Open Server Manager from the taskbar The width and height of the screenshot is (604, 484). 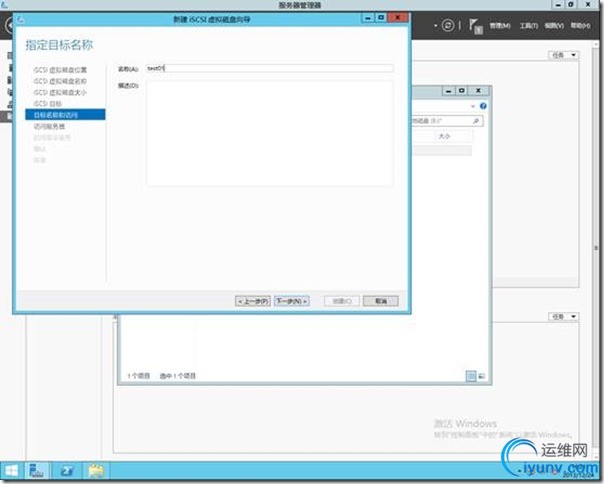tap(37, 471)
